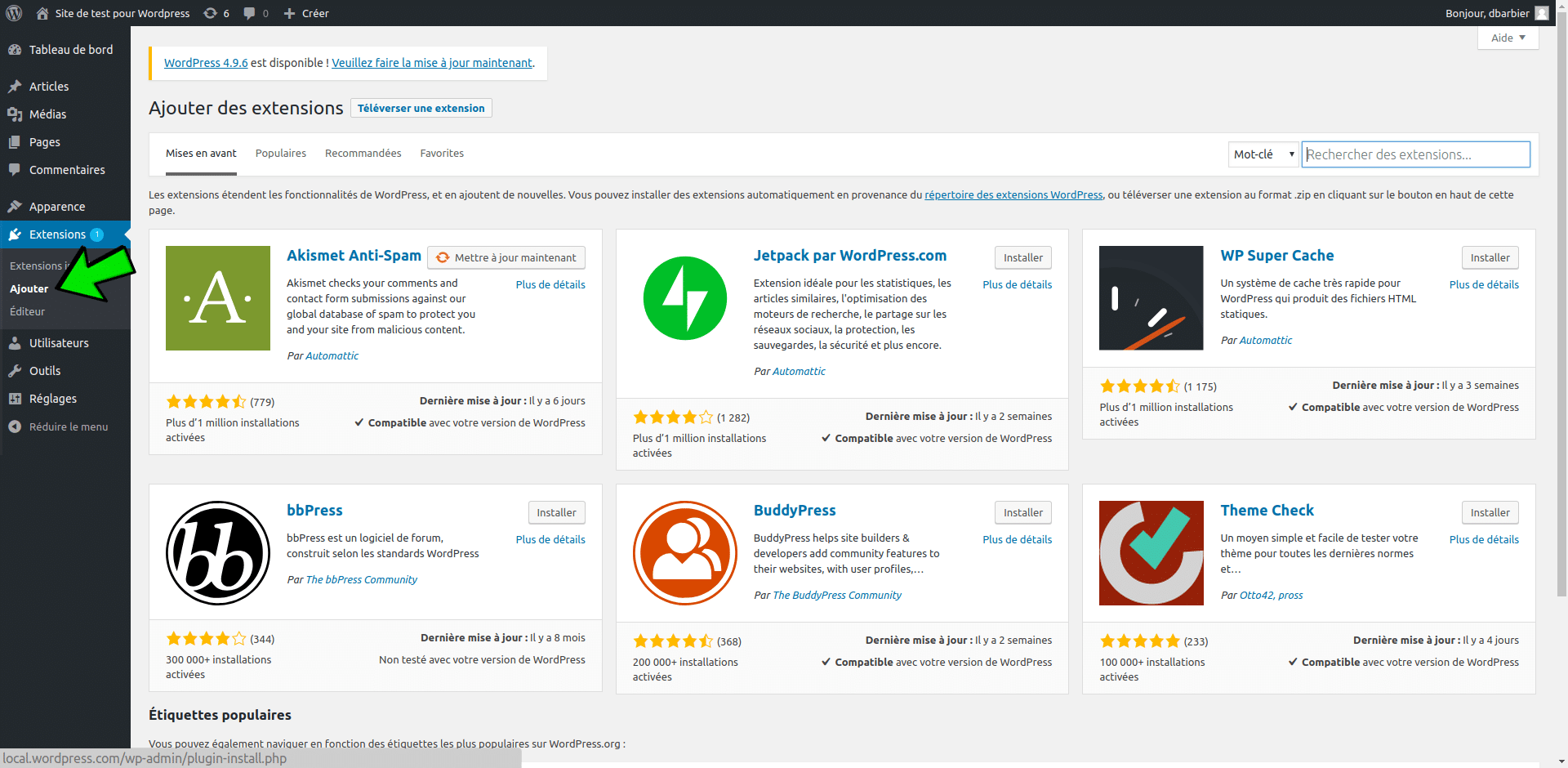Click the Tableau de bord dashboard icon
The image size is (1568, 768).
(x=15, y=50)
